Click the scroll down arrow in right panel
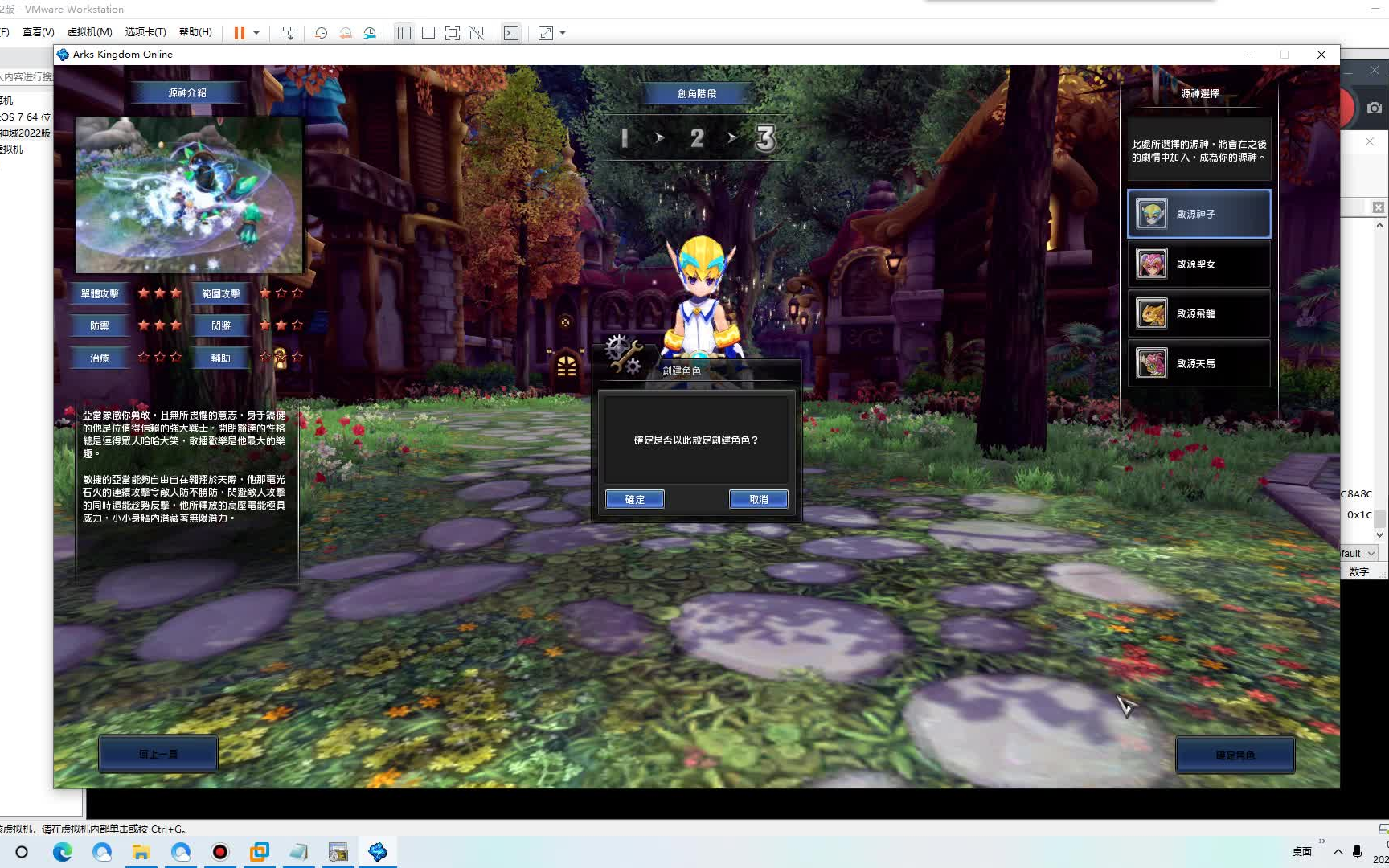This screenshot has height=868, width=1389. 1379,534
